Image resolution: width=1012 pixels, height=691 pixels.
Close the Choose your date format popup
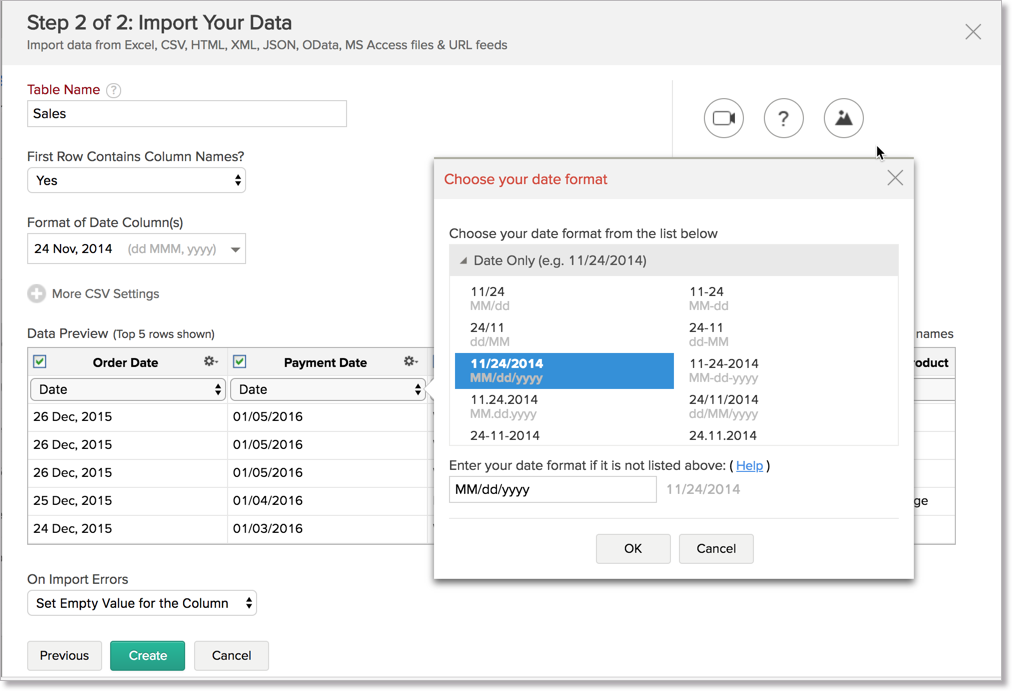tap(895, 178)
